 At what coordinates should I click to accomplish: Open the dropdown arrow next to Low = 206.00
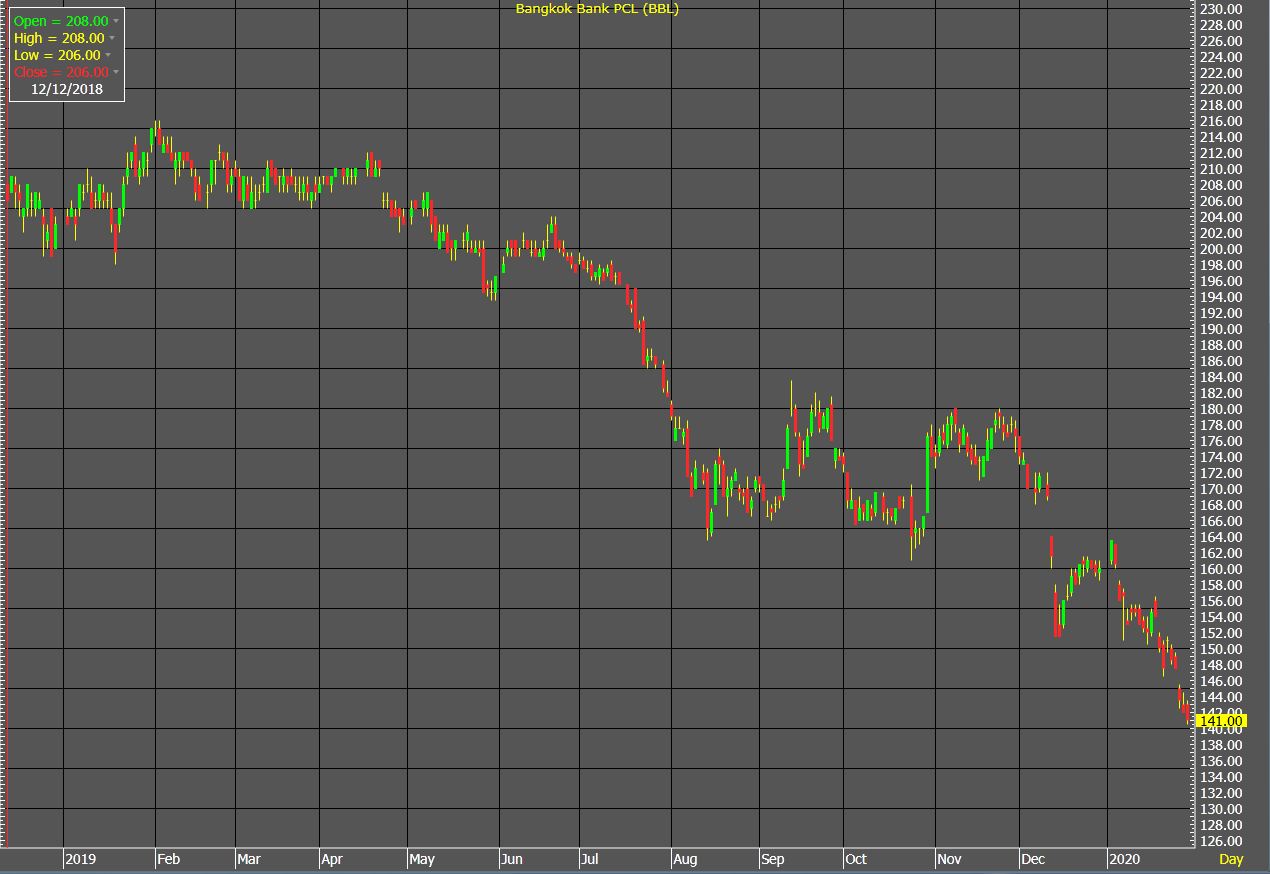(x=108, y=55)
